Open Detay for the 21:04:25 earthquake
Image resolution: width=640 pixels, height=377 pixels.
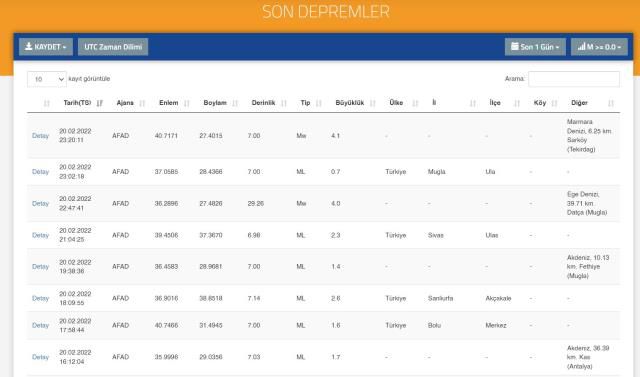tap(40, 235)
